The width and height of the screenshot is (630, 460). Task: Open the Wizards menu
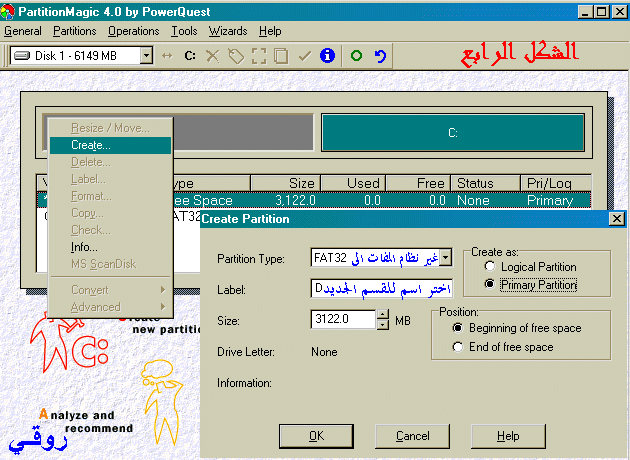pyautogui.click(x=228, y=31)
